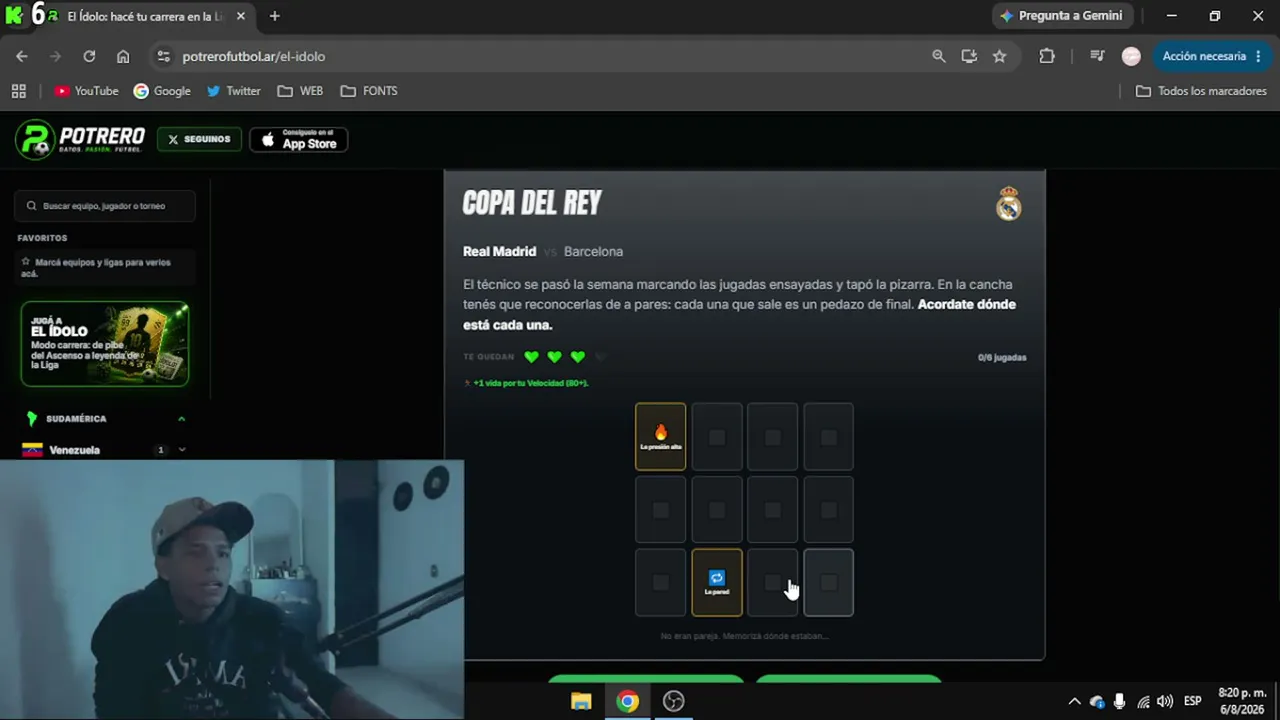The height and width of the screenshot is (720, 1280).
Task: Click the address bar URL
Action: click(x=253, y=56)
